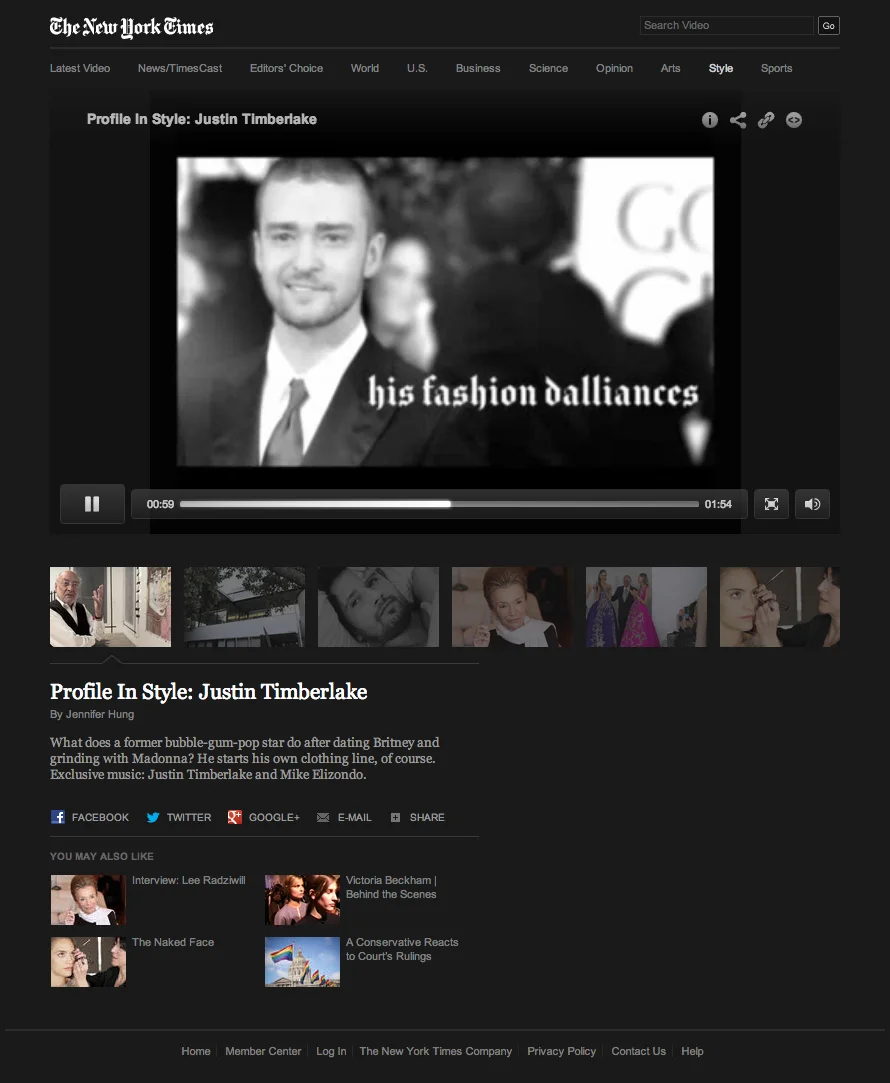The width and height of the screenshot is (890, 1083).
Task: Open Member Center footer link
Action: tap(263, 1051)
